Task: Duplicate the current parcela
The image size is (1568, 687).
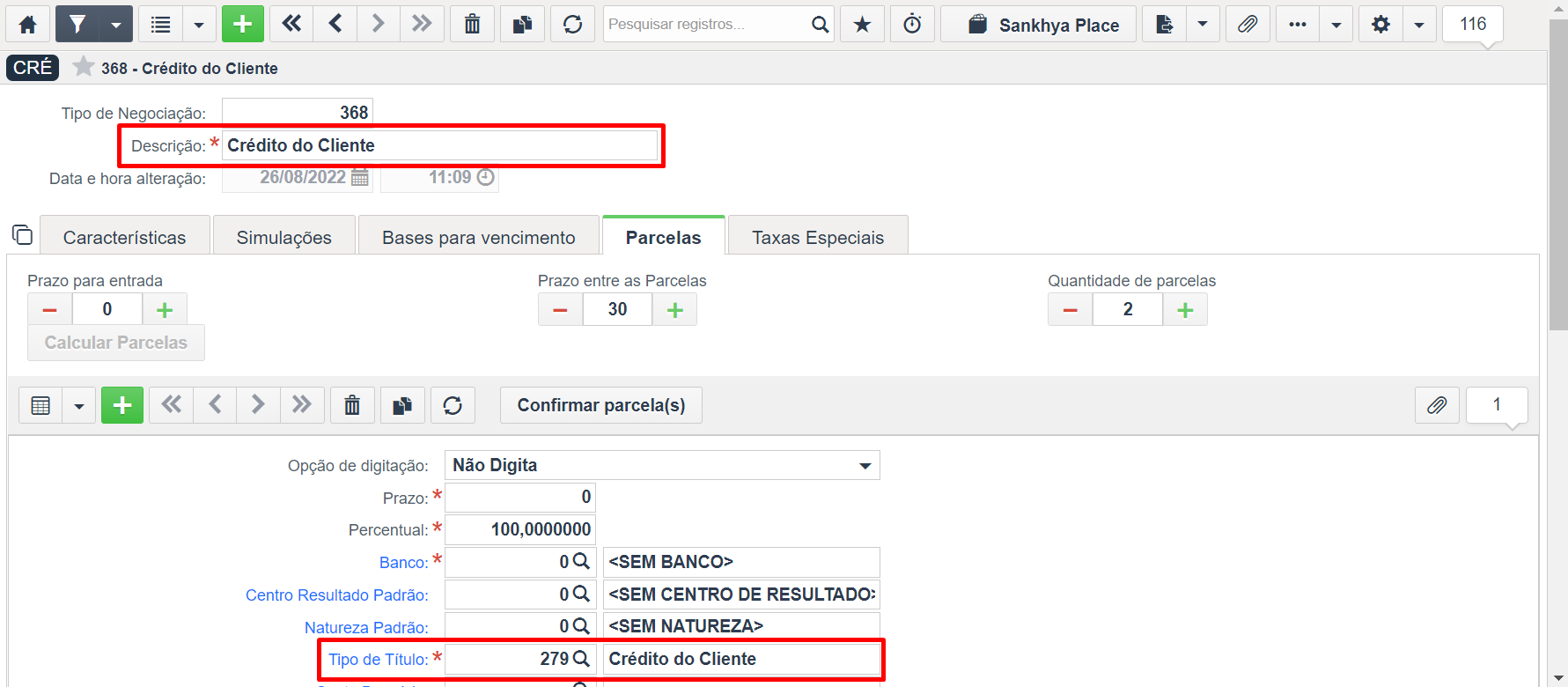Action: [x=402, y=405]
